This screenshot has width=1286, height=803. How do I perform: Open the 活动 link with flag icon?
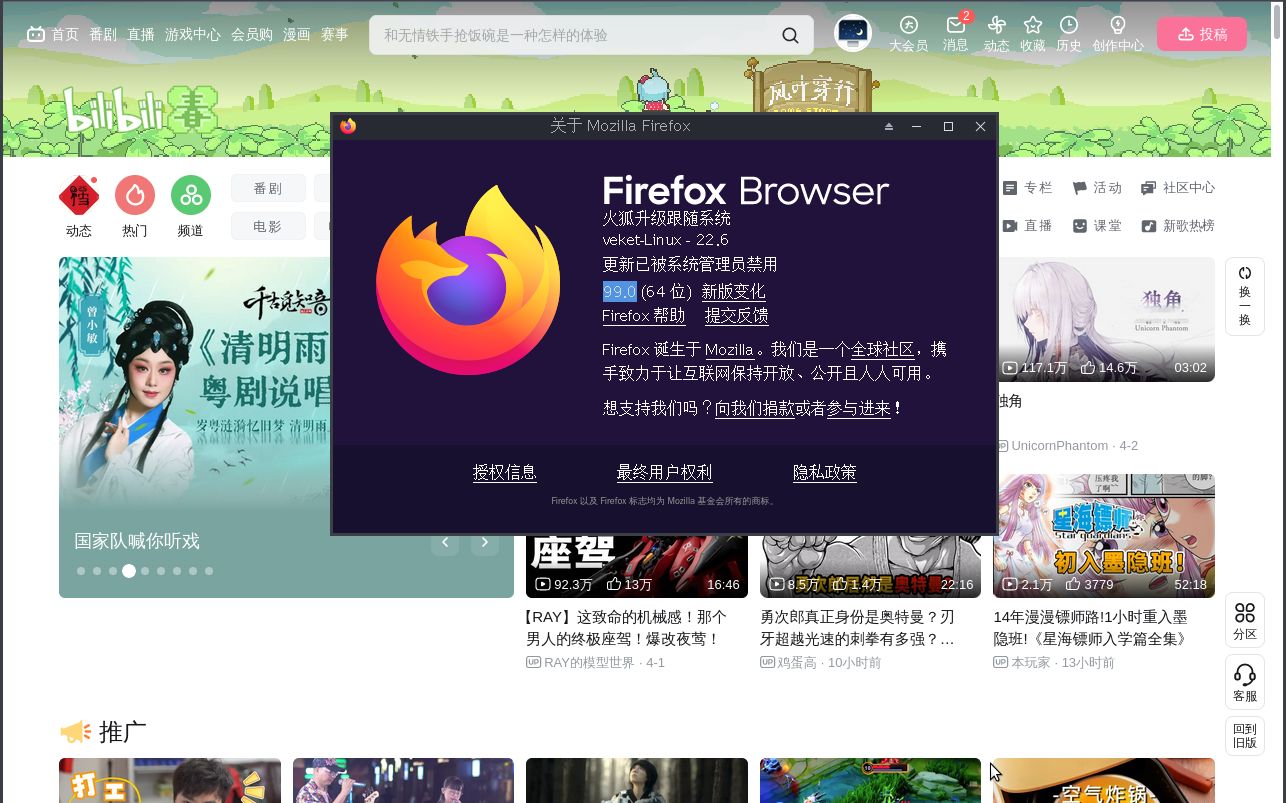(x=1097, y=188)
